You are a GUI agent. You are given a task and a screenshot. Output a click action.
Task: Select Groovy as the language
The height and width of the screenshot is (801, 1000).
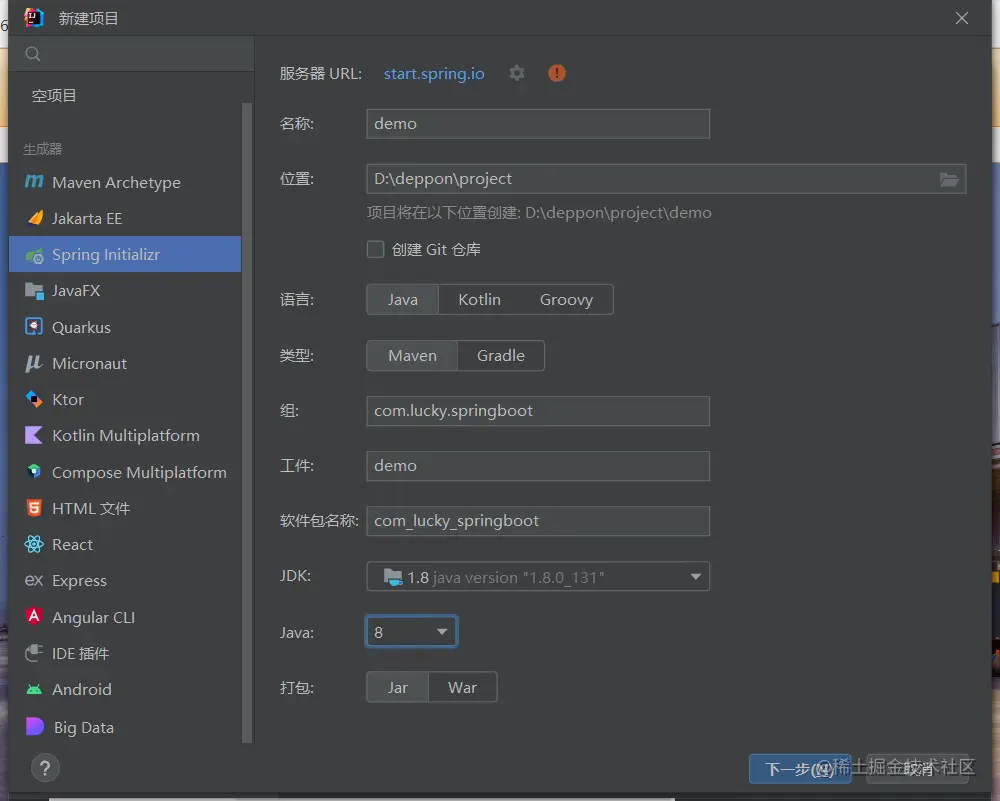coord(566,300)
